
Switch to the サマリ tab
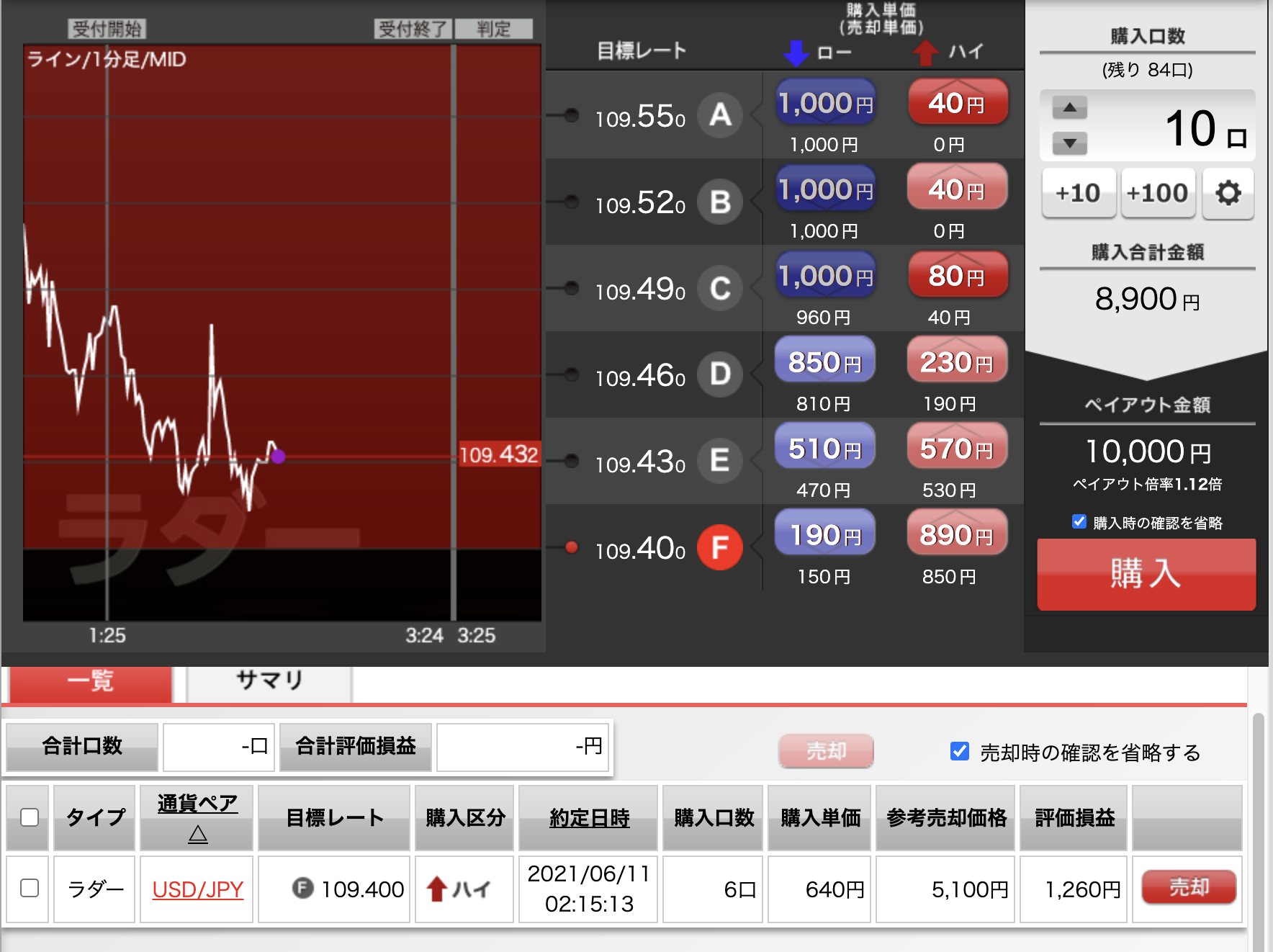point(269,681)
